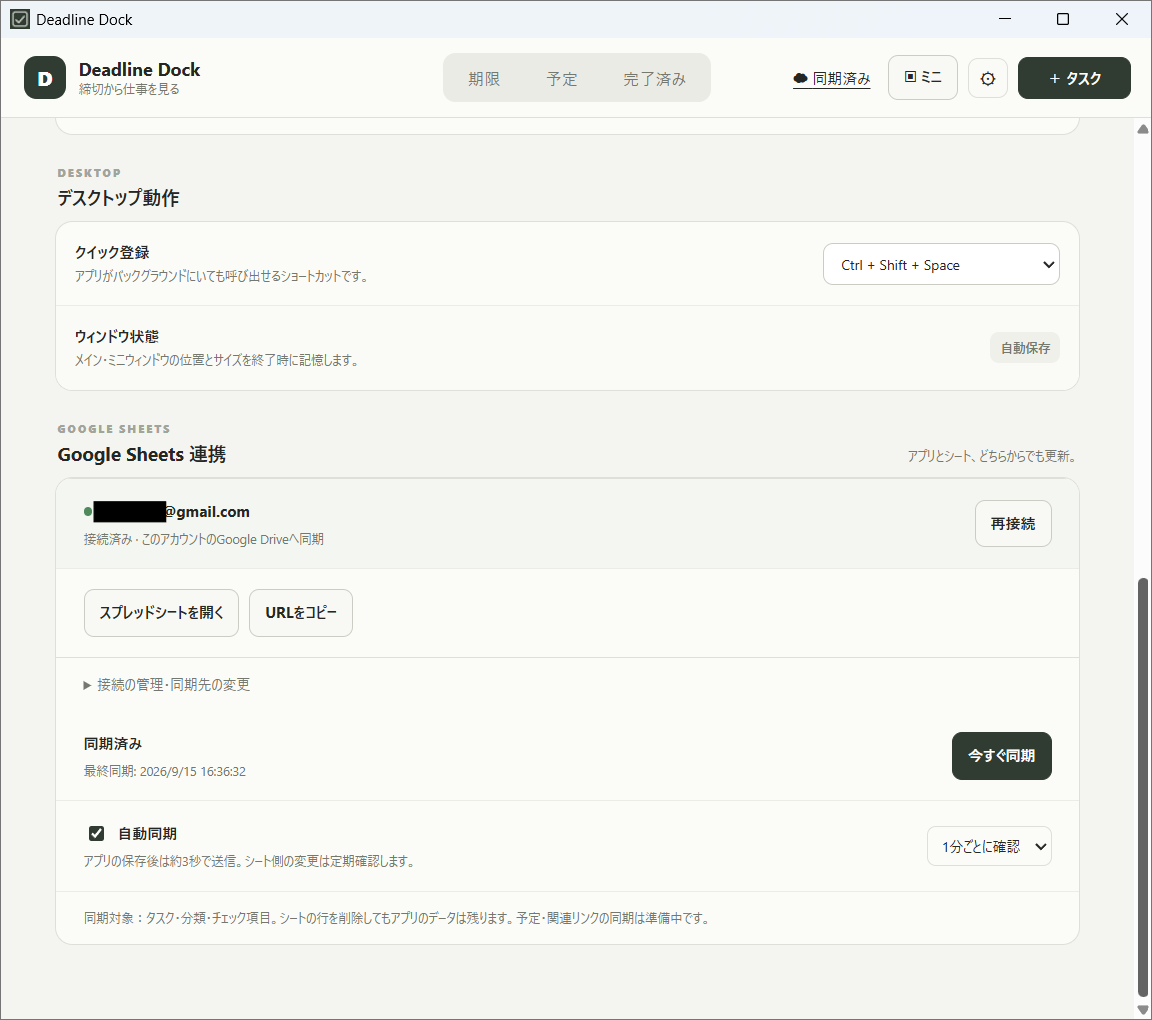This screenshot has height=1020, width=1152.
Task: Click the "再接続" reconnect button
Action: click(1013, 523)
